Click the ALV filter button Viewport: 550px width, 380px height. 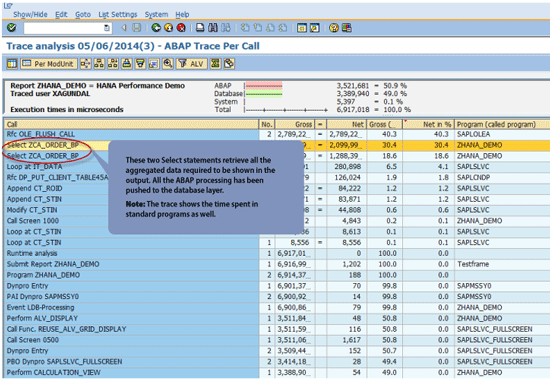[x=191, y=64]
